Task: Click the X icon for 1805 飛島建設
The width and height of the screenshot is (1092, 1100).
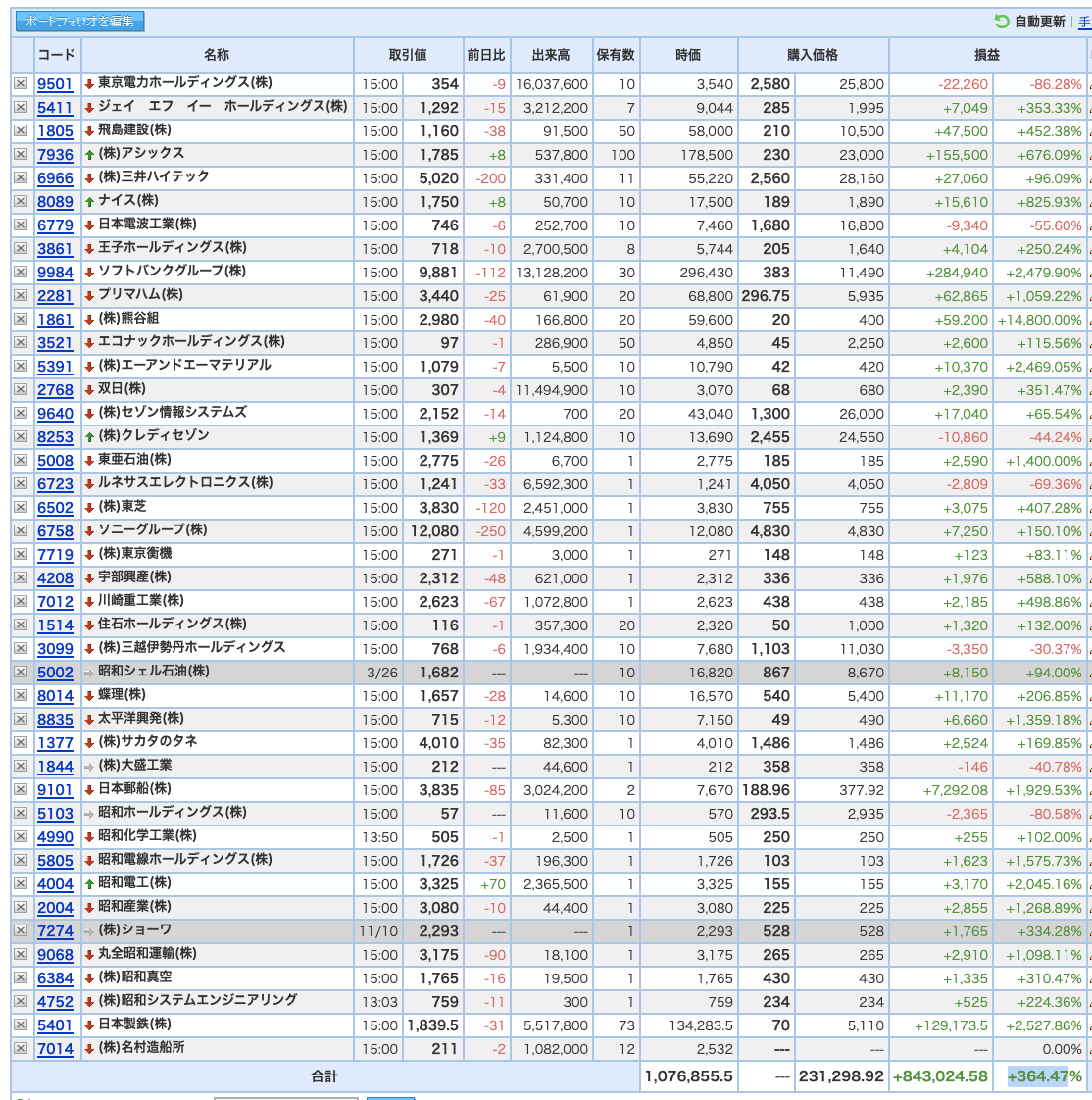Action: point(21,130)
